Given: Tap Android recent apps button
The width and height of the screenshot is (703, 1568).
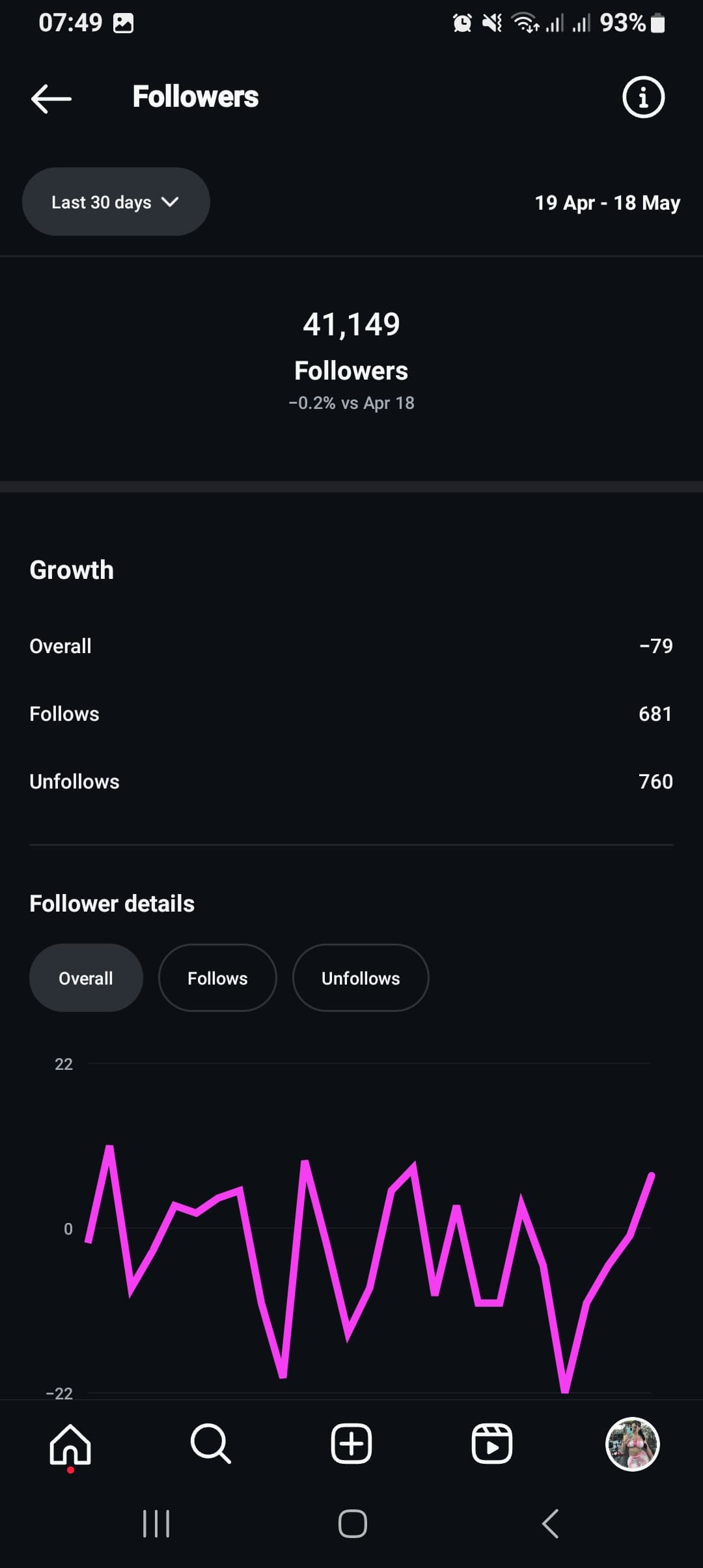Looking at the screenshot, I should click(156, 1524).
